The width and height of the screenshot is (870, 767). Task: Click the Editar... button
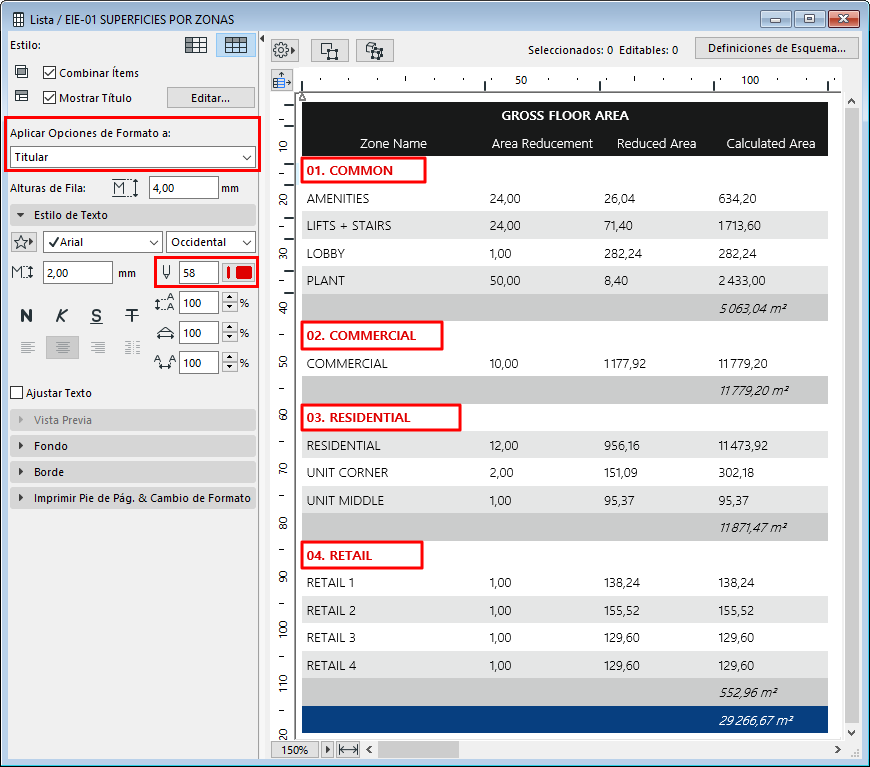210,98
